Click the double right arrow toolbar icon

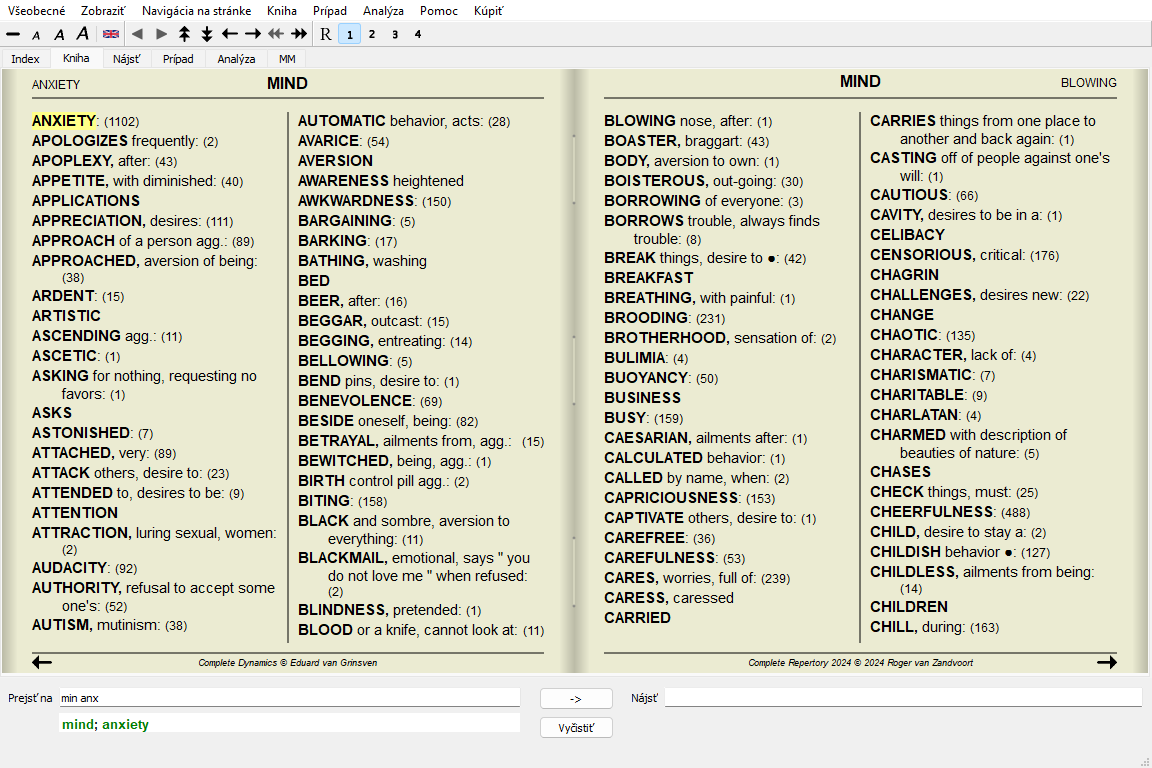[298, 34]
